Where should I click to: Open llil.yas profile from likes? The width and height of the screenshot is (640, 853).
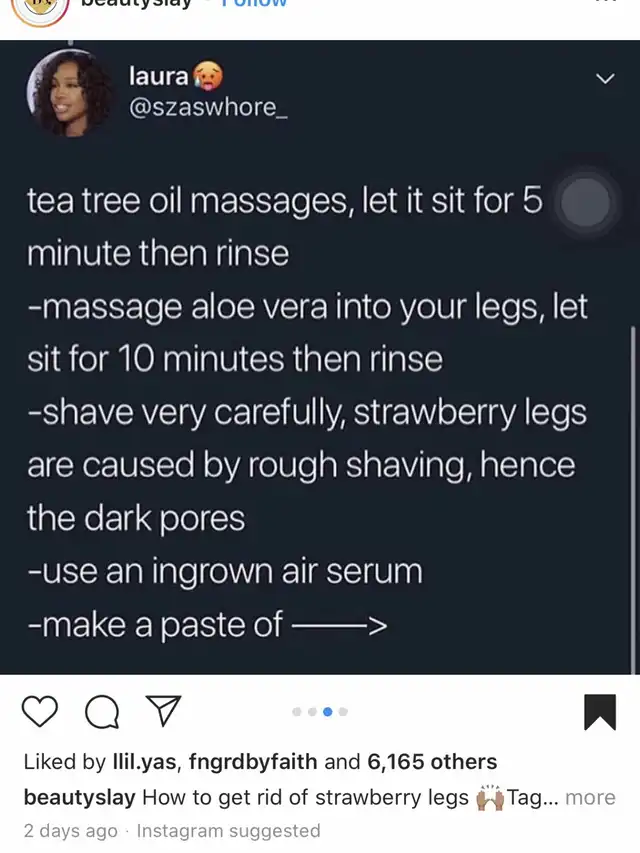point(144,762)
